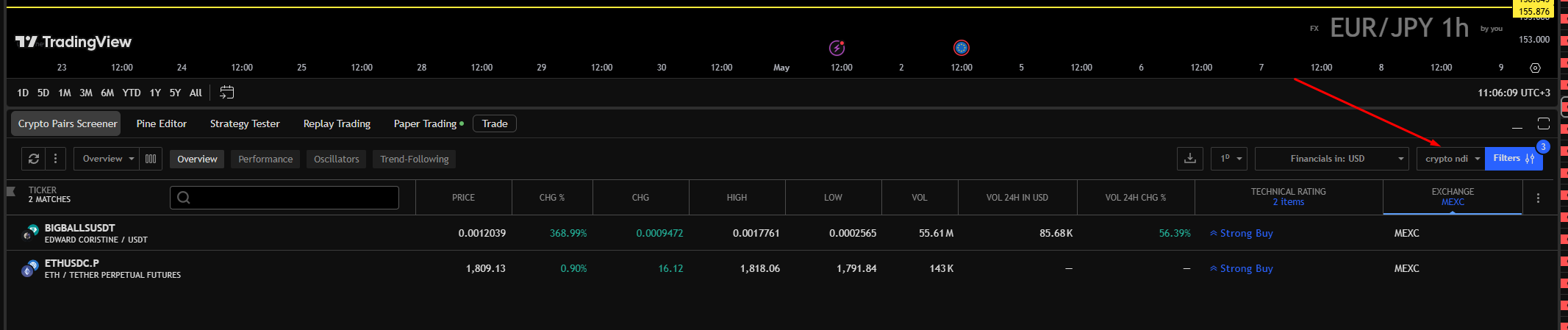Click the 1,809.13 price value

[x=486, y=268]
